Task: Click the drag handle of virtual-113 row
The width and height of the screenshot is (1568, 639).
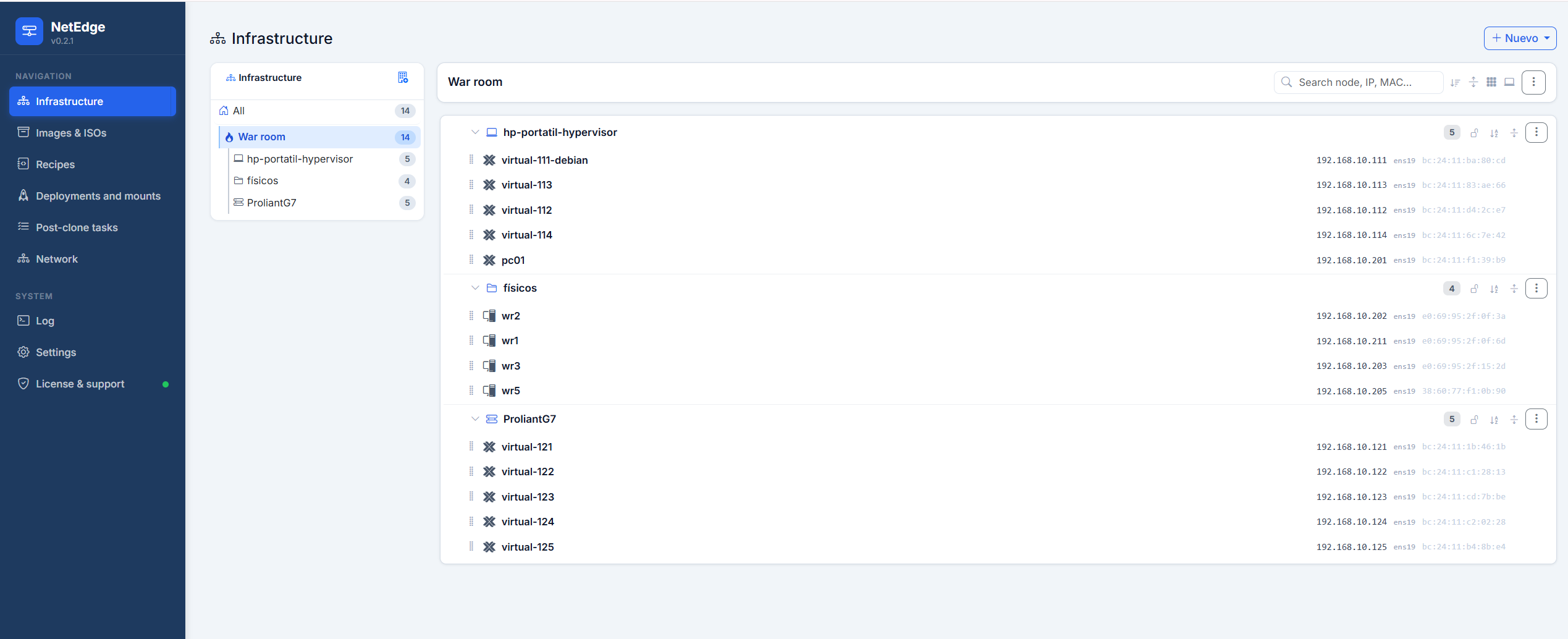Action: point(471,185)
